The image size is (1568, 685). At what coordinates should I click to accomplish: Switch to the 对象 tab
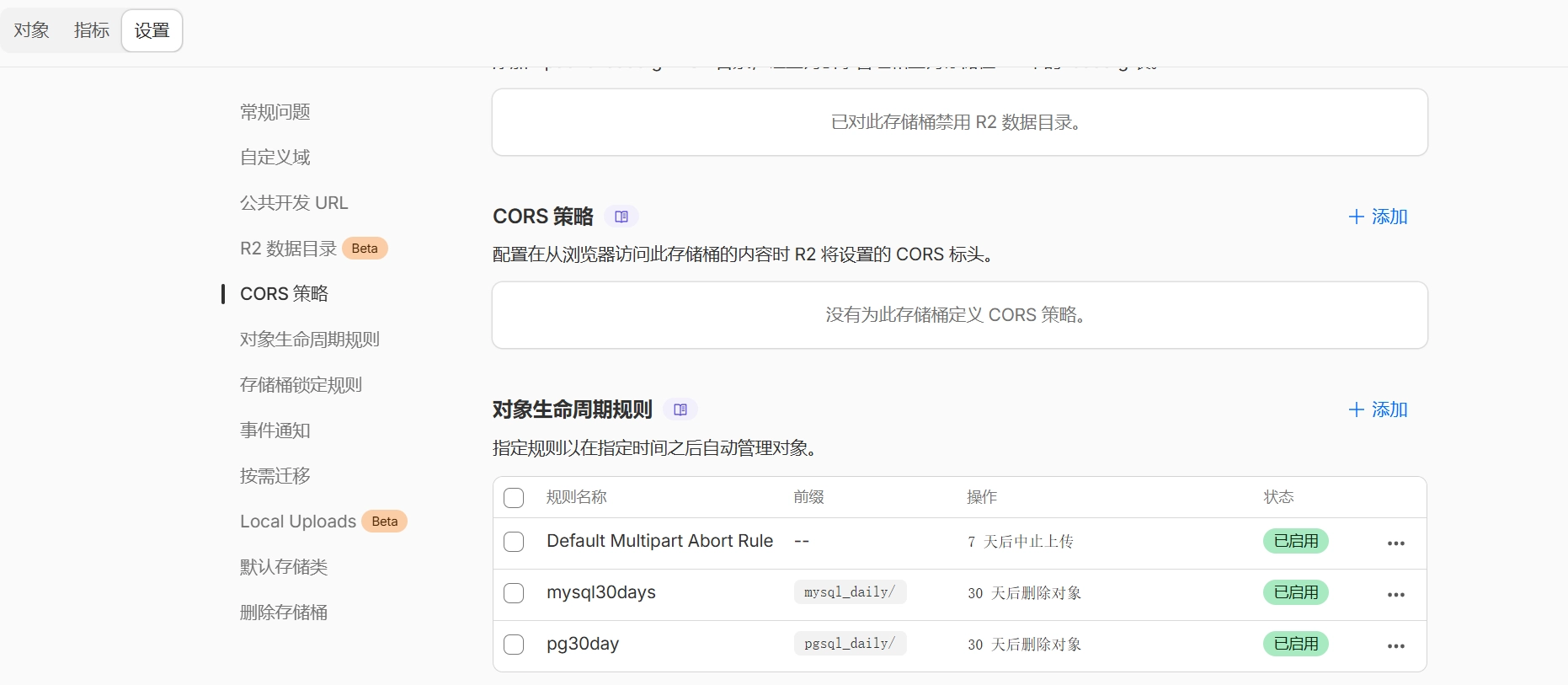[x=32, y=30]
